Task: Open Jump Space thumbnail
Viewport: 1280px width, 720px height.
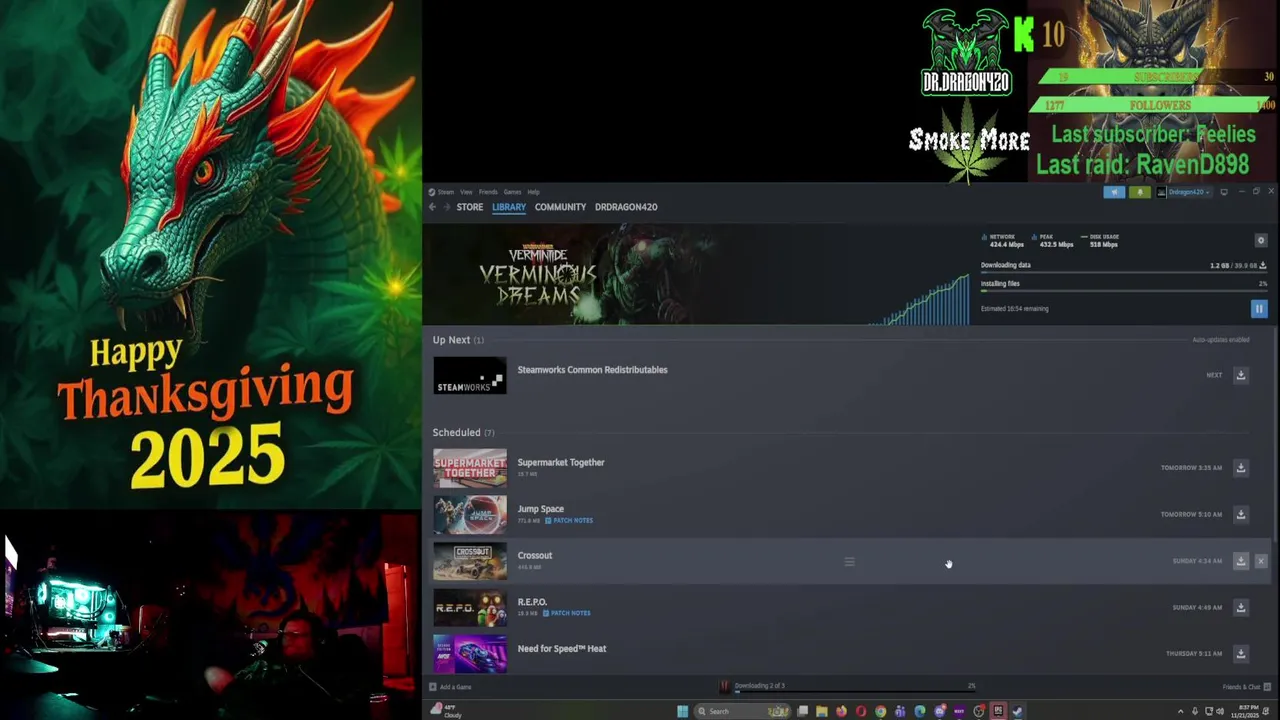Action: (470, 514)
